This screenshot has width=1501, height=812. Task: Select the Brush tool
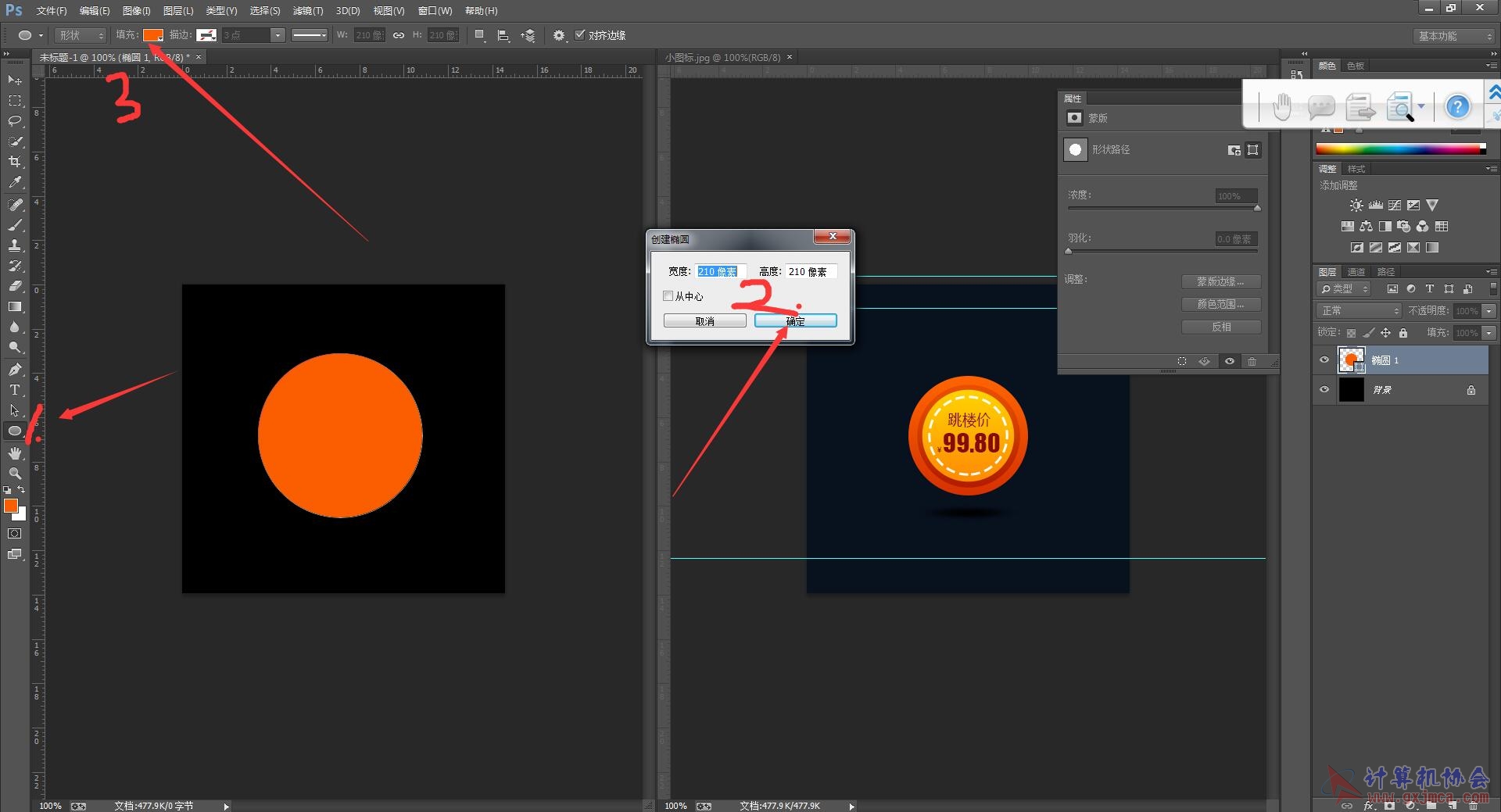[x=15, y=225]
